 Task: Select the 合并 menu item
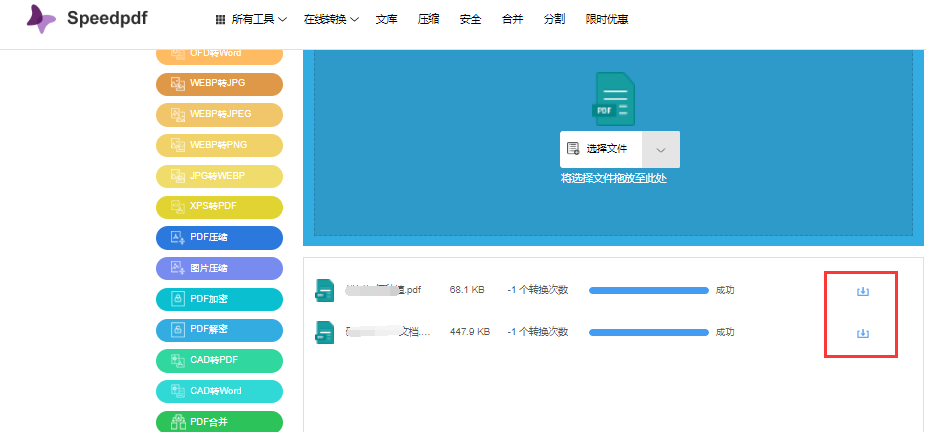(512, 19)
